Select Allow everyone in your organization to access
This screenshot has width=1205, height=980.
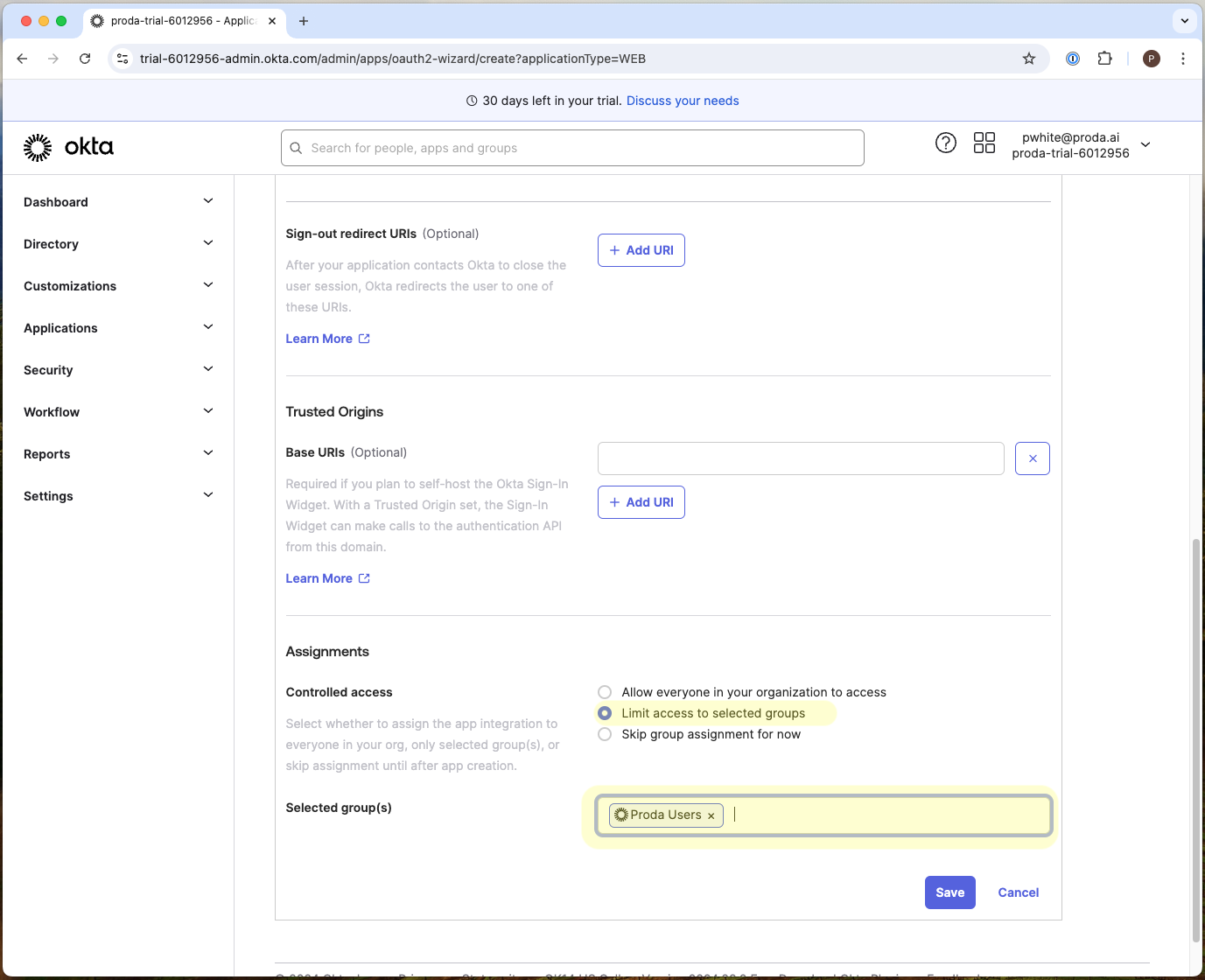[605, 691]
